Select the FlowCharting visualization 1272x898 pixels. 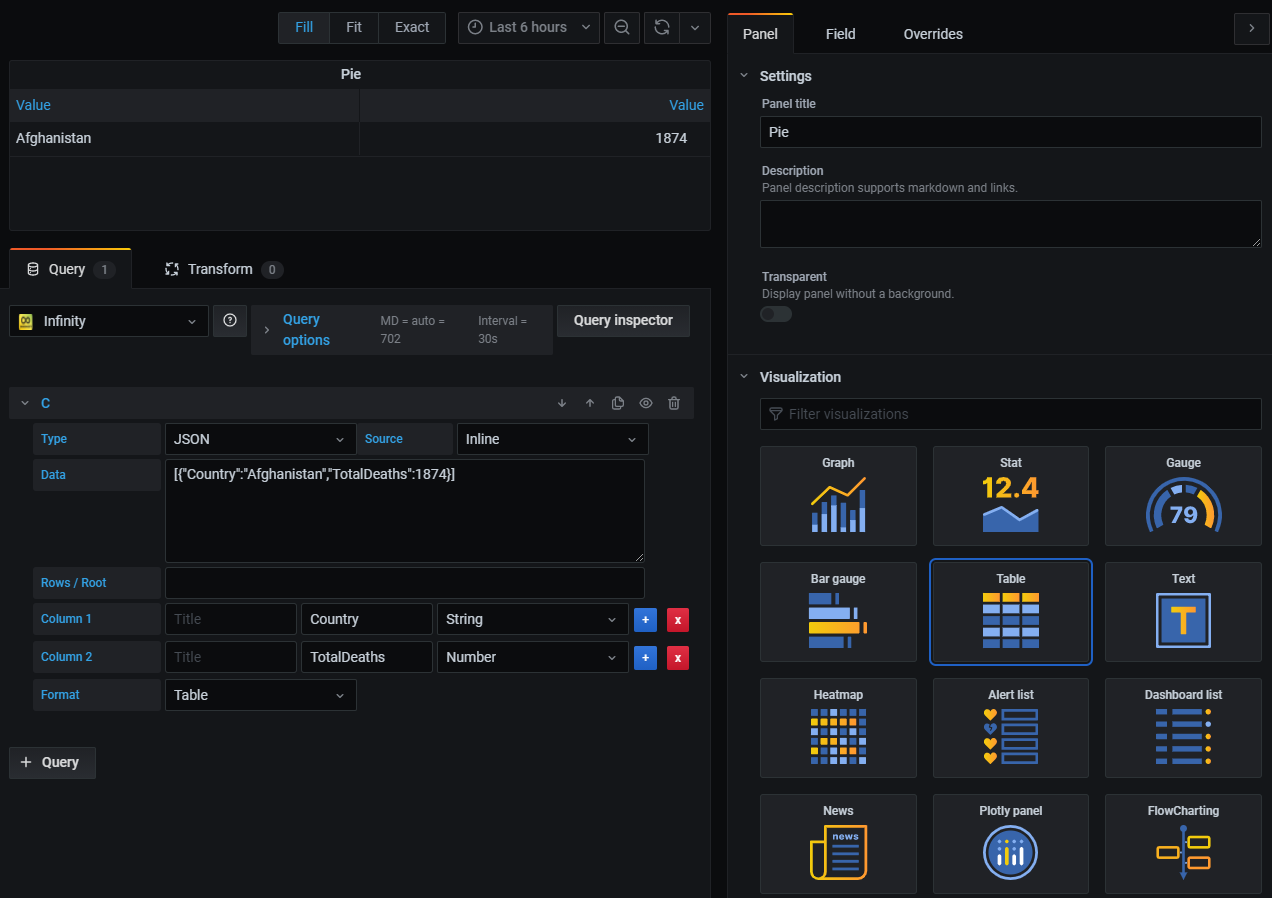pos(1183,844)
